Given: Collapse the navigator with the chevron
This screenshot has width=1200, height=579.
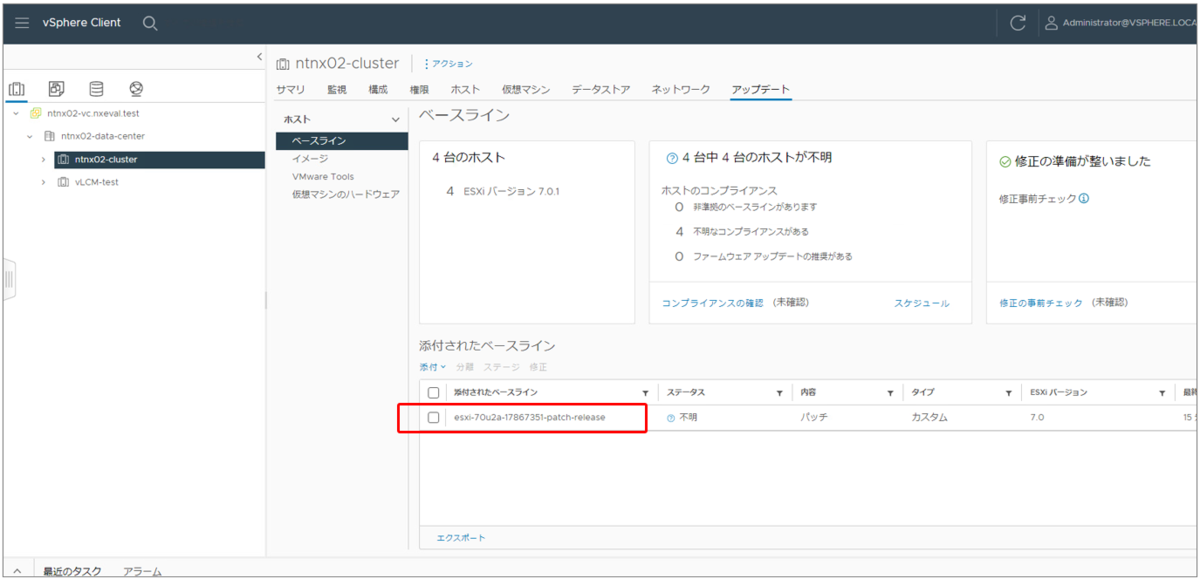Looking at the screenshot, I should coord(260,57).
